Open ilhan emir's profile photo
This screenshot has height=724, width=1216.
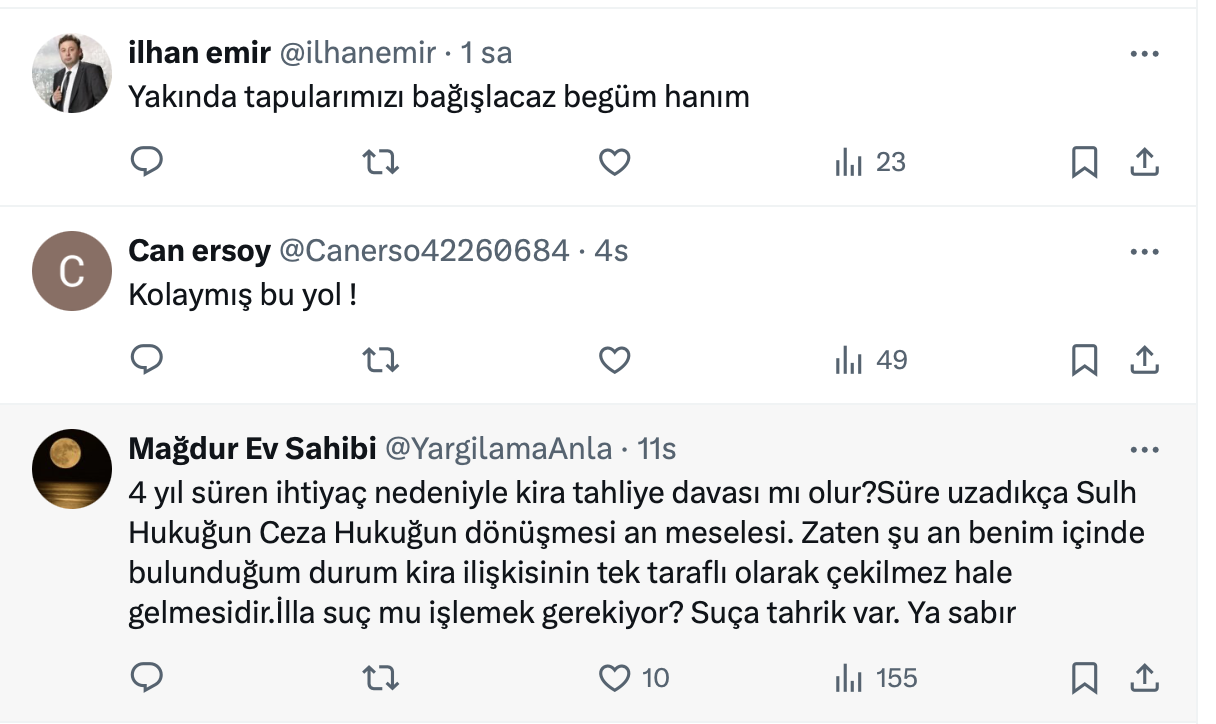[72, 73]
